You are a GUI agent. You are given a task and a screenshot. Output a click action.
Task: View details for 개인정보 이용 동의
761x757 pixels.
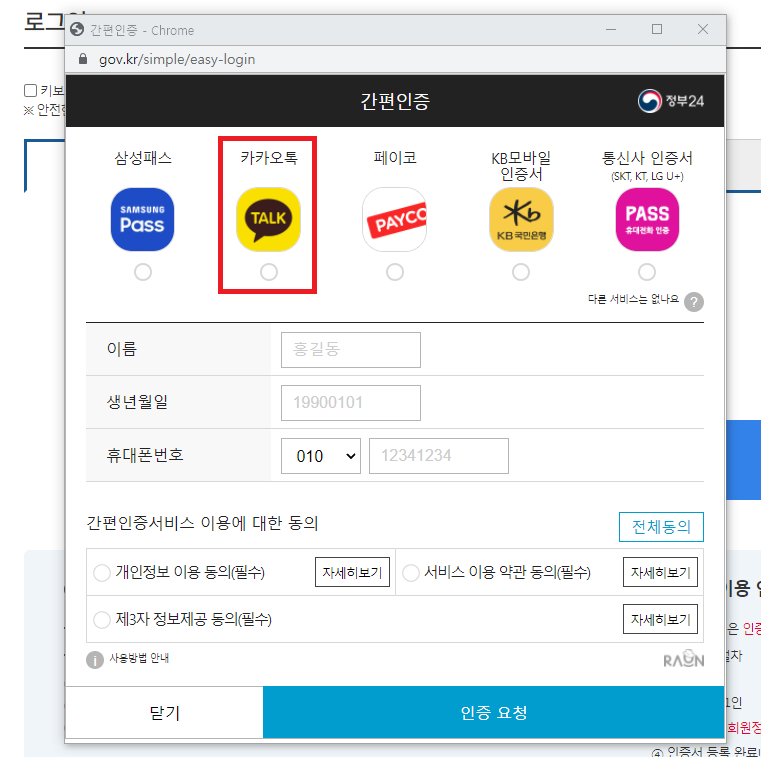point(352,572)
